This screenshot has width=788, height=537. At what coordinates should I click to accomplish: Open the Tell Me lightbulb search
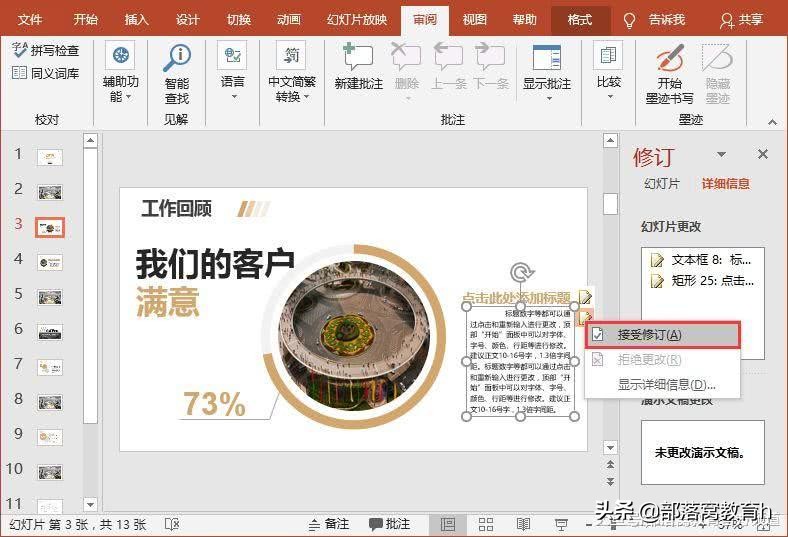(629, 21)
